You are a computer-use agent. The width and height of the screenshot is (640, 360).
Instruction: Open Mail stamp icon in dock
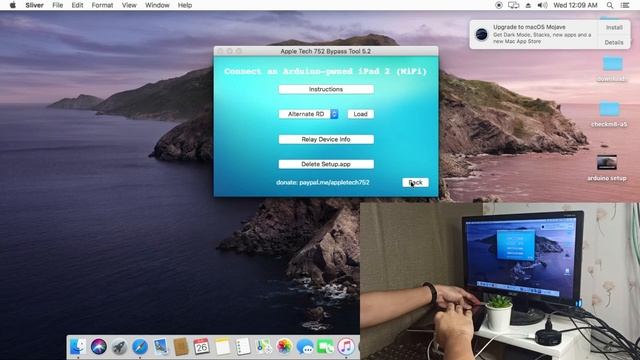point(160,347)
